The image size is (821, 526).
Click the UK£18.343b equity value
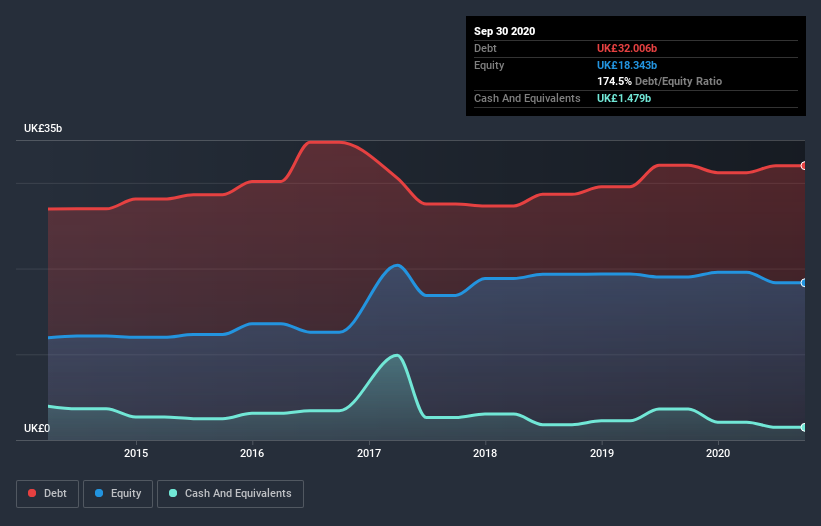pyautogui.click(x=627, y=65)
